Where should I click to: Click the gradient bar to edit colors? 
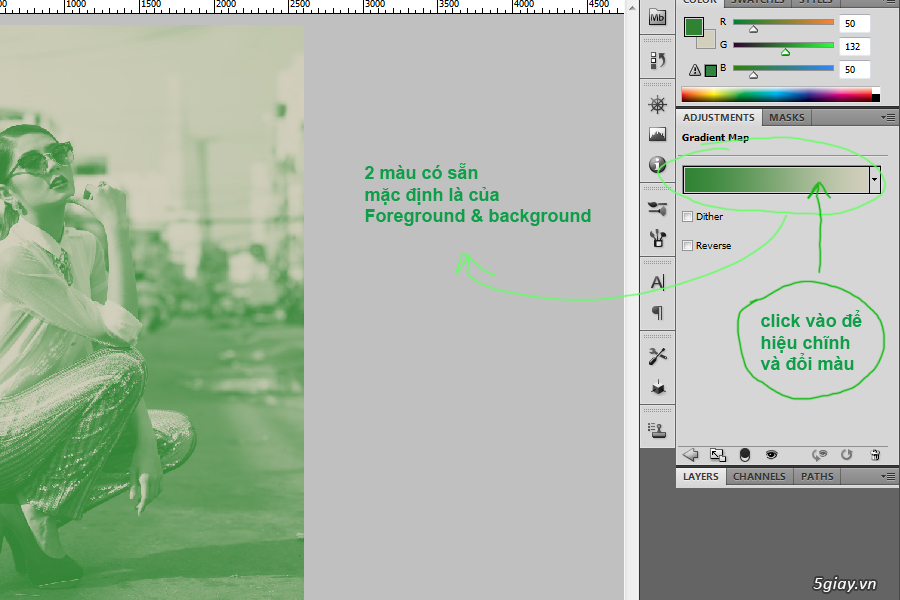[775, 180]
